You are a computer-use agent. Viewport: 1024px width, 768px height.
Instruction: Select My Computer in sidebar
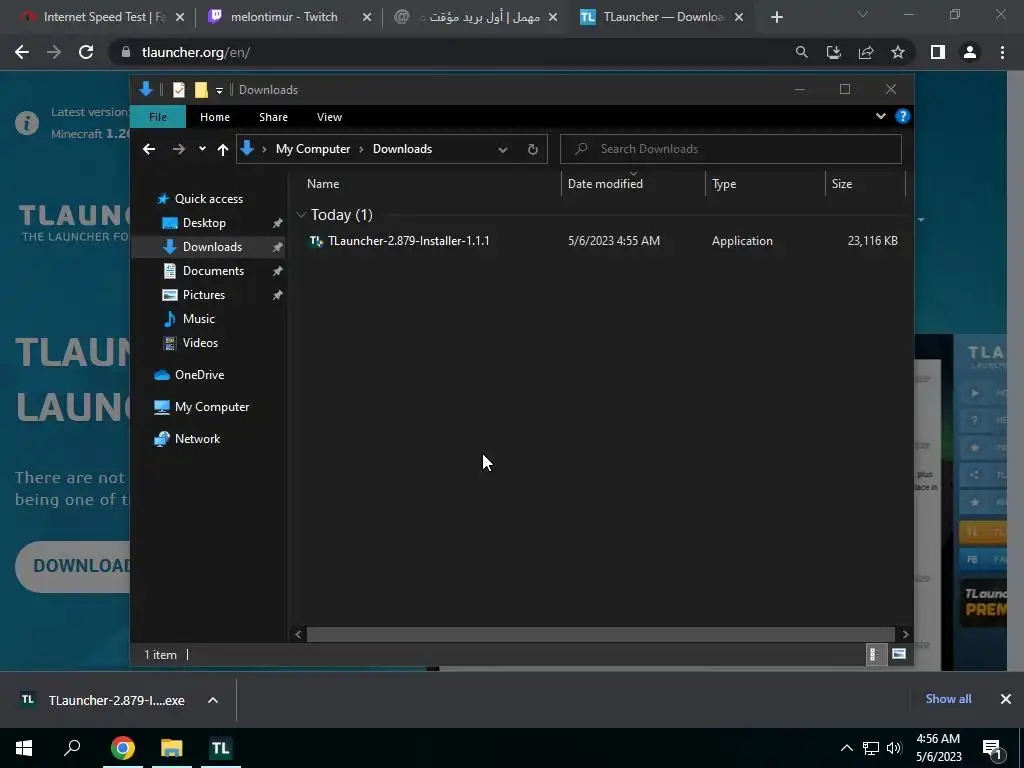coord(212,407)
